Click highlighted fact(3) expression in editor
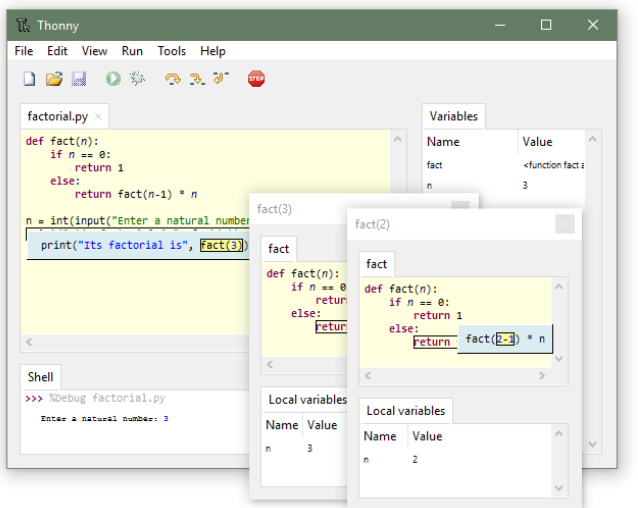The height and width of the screenshot is (508, 638). 221,245
